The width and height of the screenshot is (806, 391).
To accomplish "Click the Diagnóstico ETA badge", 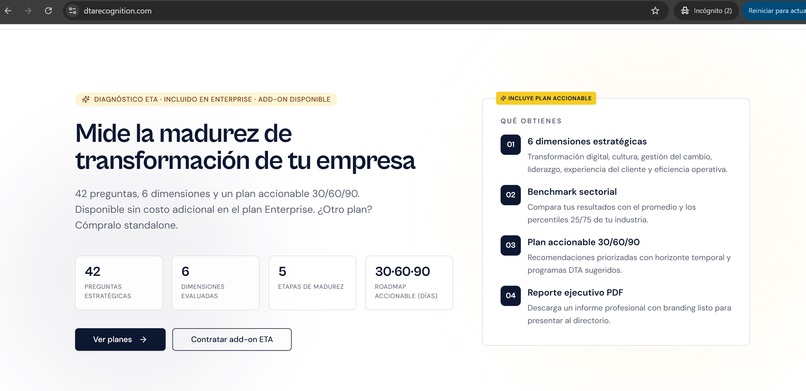I will pyautogui.click(x=206, y=99).
